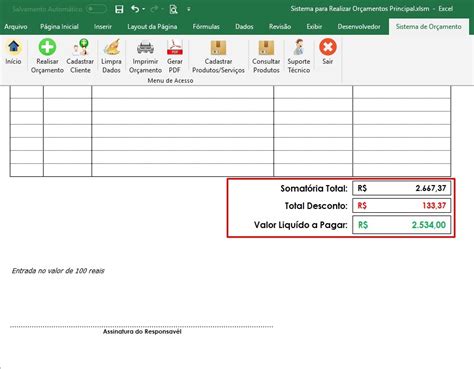Open the Layout da Página tab
The height and width of the screenshot is (369, 474).
coord(152,27)
